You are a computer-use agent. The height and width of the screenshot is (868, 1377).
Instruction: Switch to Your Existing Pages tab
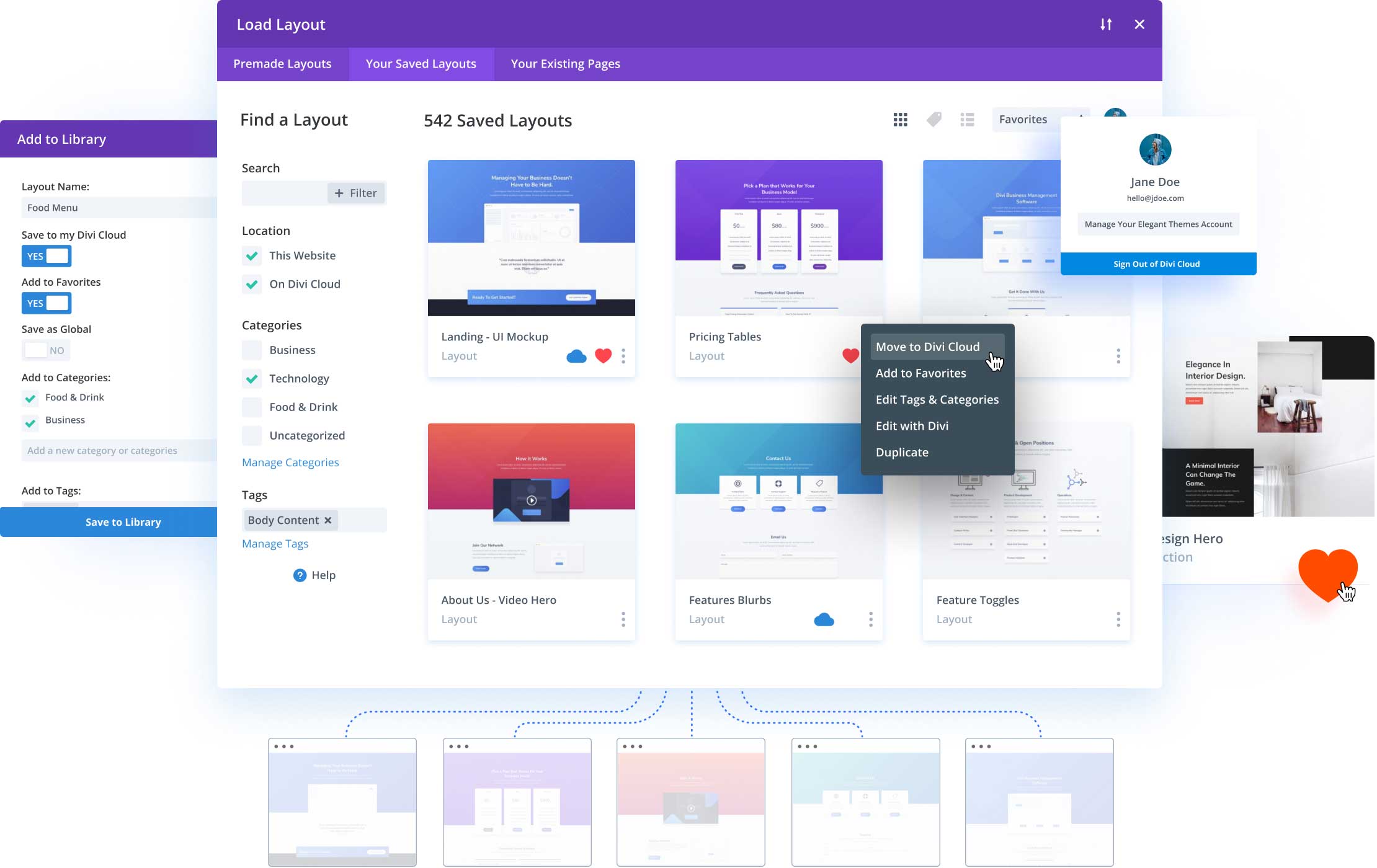565,63
